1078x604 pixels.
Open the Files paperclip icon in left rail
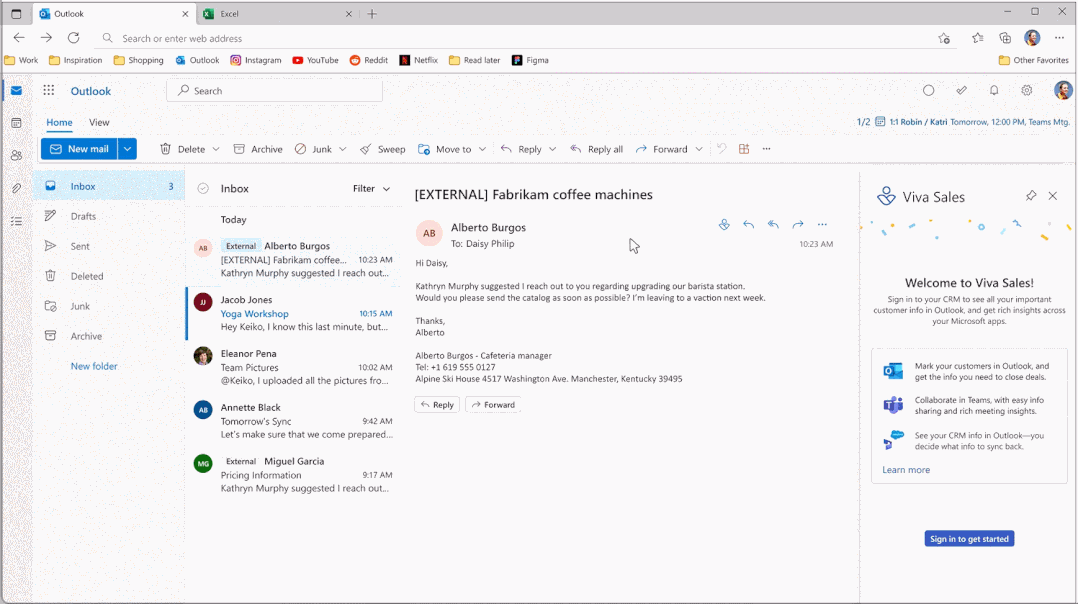pos(16,188)
